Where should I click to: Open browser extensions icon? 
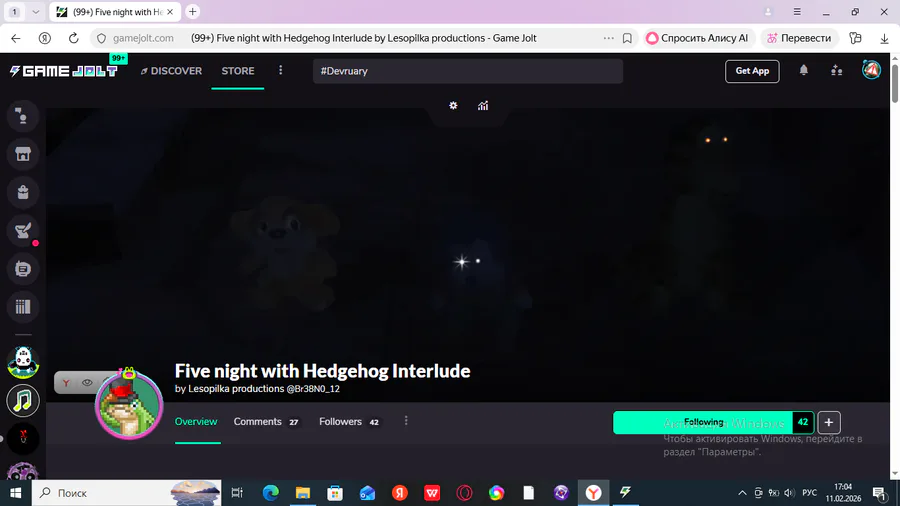pos(855,38)
